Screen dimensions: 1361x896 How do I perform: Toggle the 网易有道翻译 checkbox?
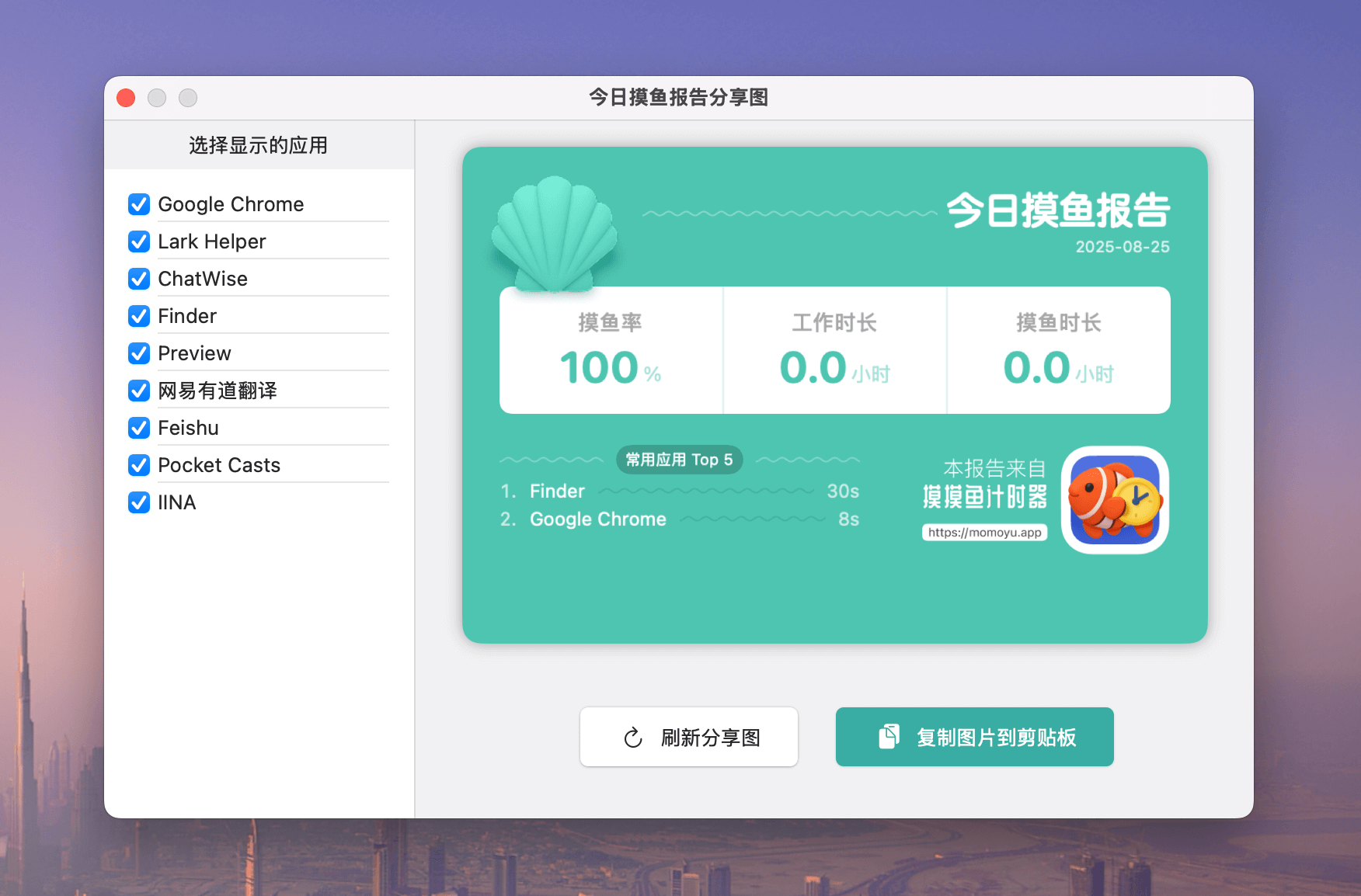pos(138,391)
